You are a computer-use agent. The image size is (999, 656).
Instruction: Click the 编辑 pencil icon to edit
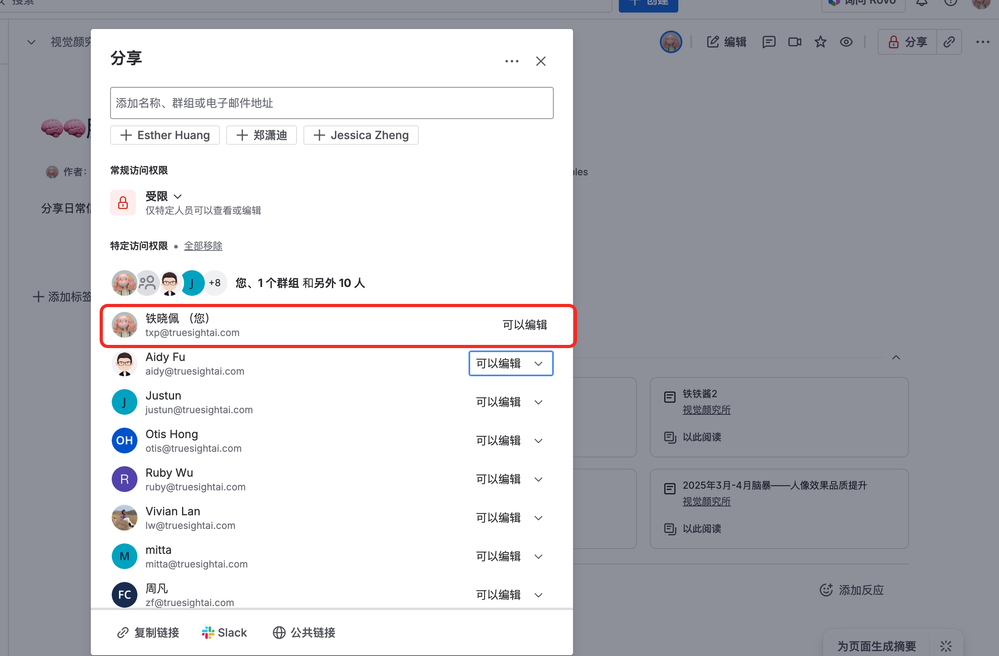pos(725,41)
